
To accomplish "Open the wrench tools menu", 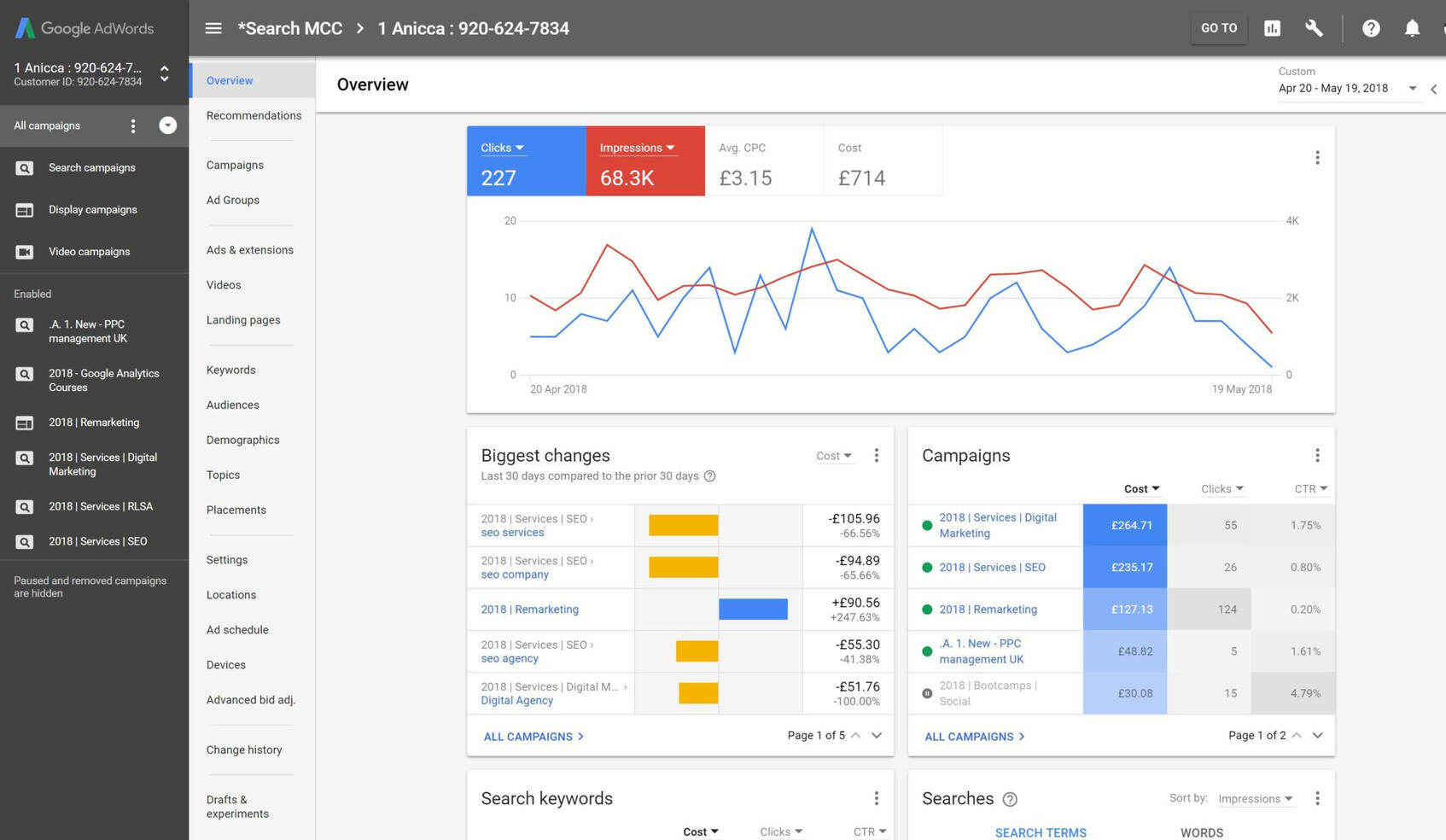I will [x=1314, y=28].
